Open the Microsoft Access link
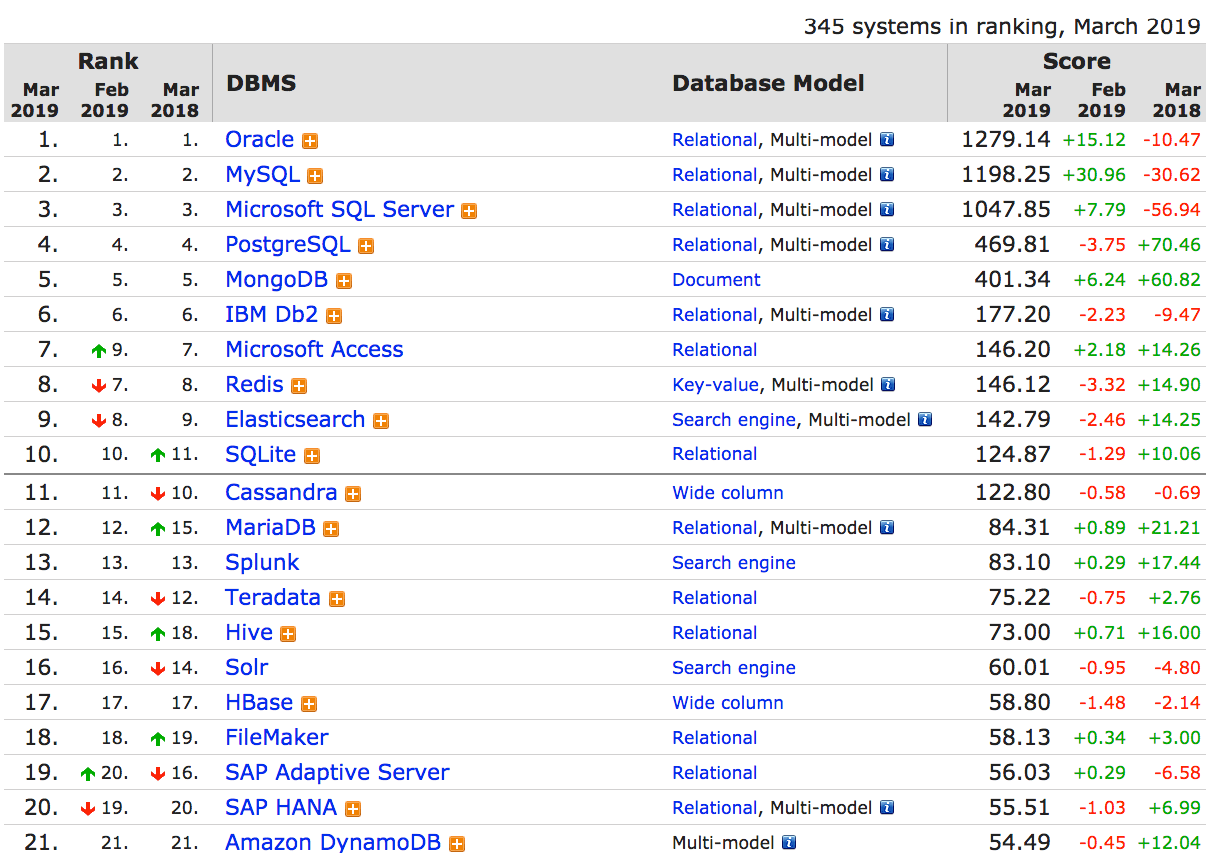 click(x=315, y=350)
